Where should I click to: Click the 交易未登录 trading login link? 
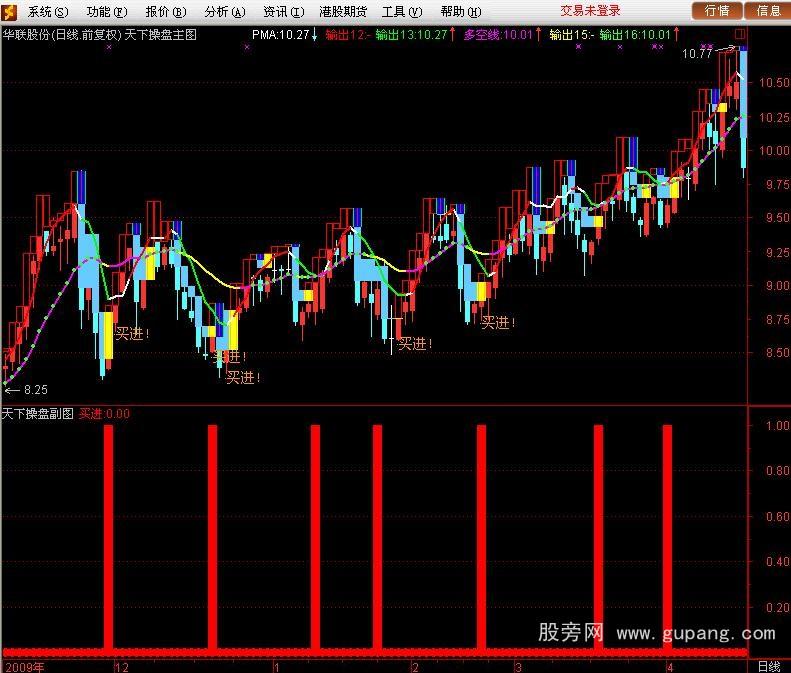click(x=590, y=11)
